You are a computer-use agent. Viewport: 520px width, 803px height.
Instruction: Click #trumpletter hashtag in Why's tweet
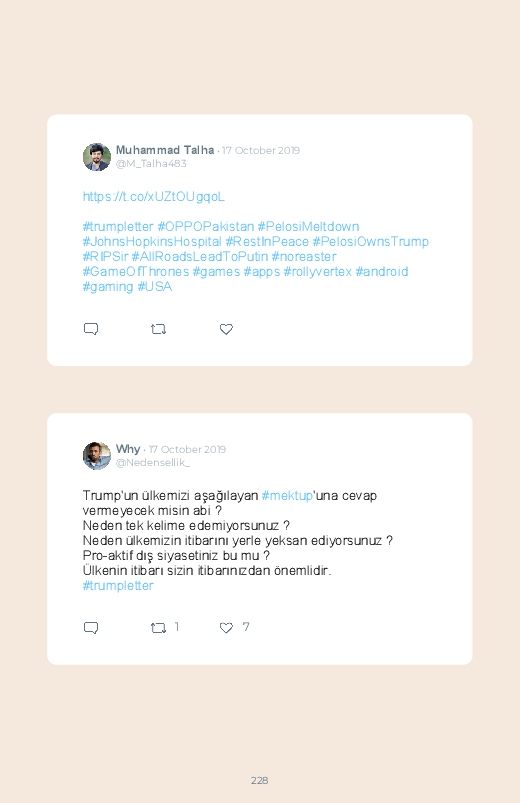(x=118, y=585)
